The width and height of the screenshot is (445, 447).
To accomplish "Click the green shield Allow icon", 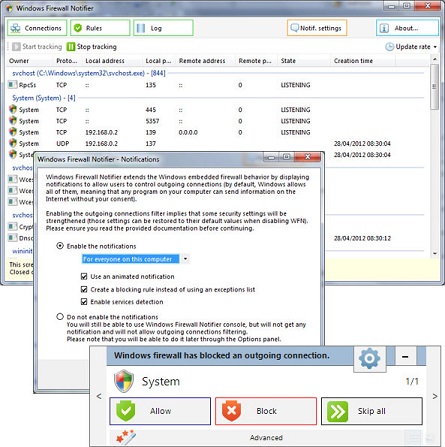I will (125, 411).
